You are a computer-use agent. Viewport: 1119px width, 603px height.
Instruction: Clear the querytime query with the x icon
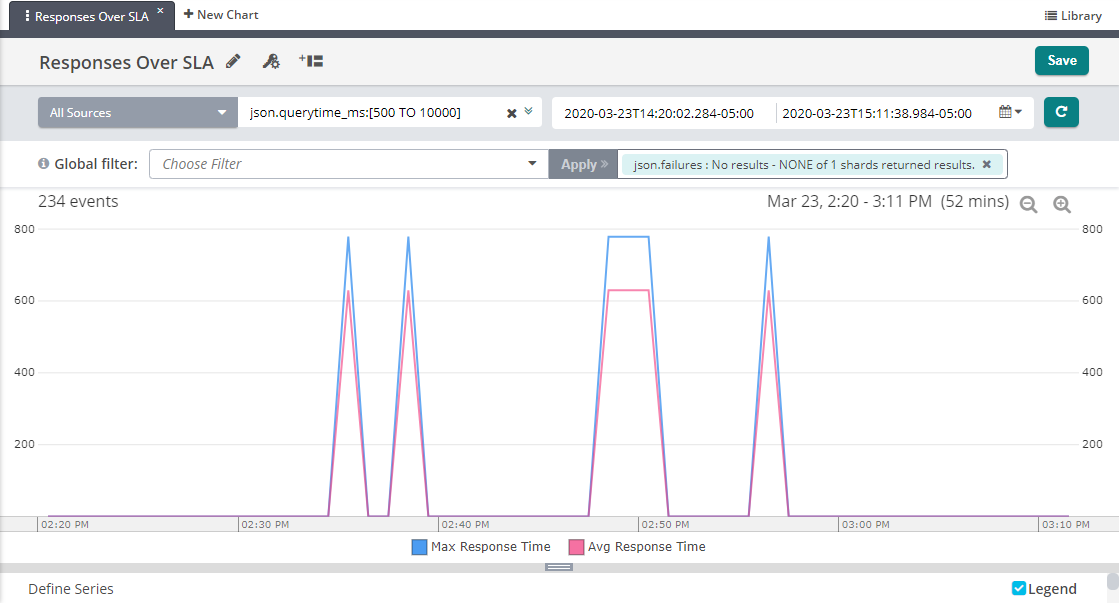pos(513,112)
